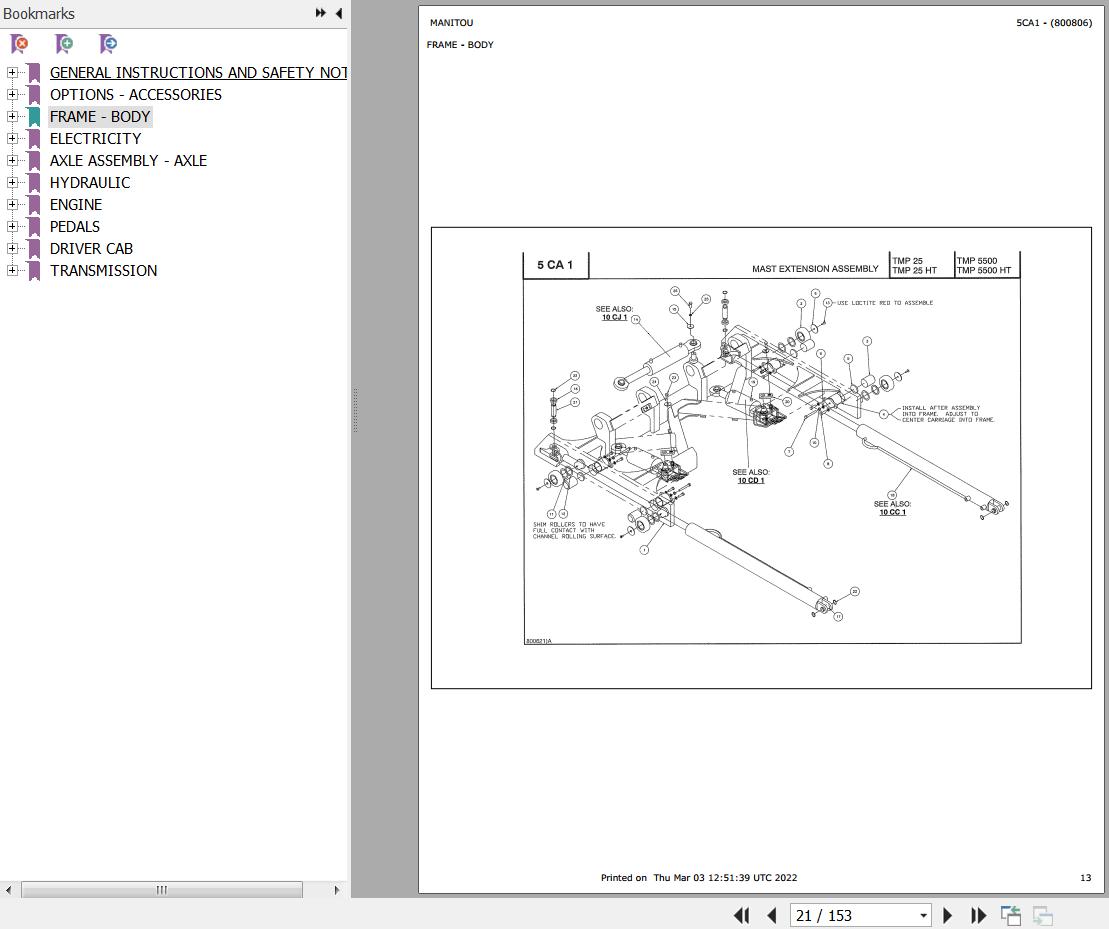Click the bookmarks horizontal scrollbar thumb
Image resolution: width=1109 pixels, height=929 pixels.
point(162,890)
